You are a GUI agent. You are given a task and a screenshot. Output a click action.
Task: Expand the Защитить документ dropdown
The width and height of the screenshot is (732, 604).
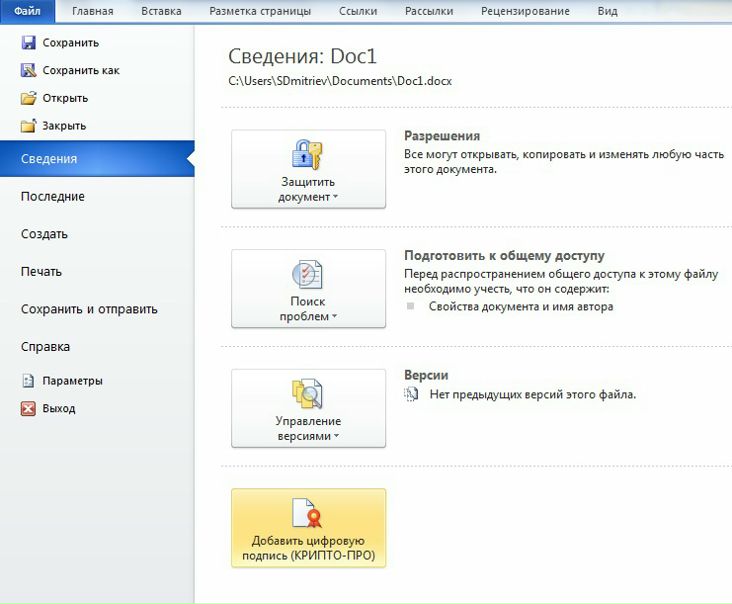click(308, 190)
